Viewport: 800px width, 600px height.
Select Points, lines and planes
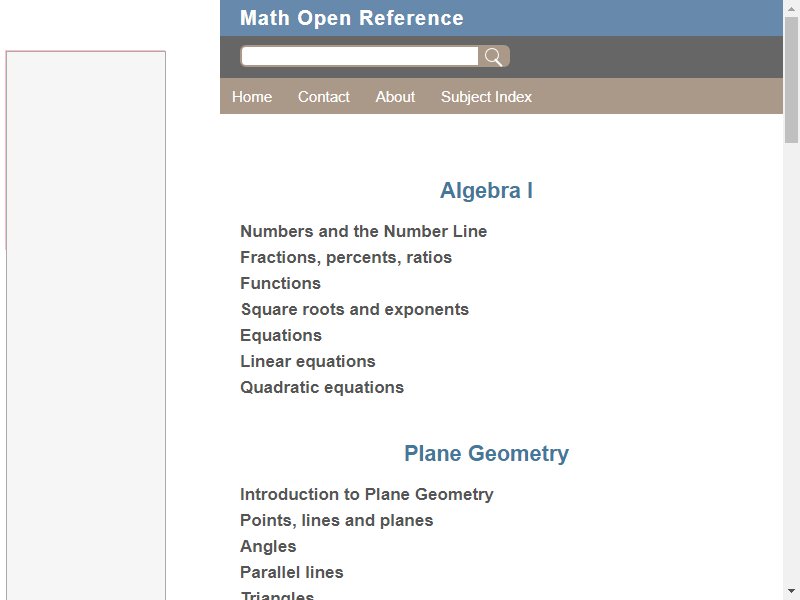click(x=337, y=520)
